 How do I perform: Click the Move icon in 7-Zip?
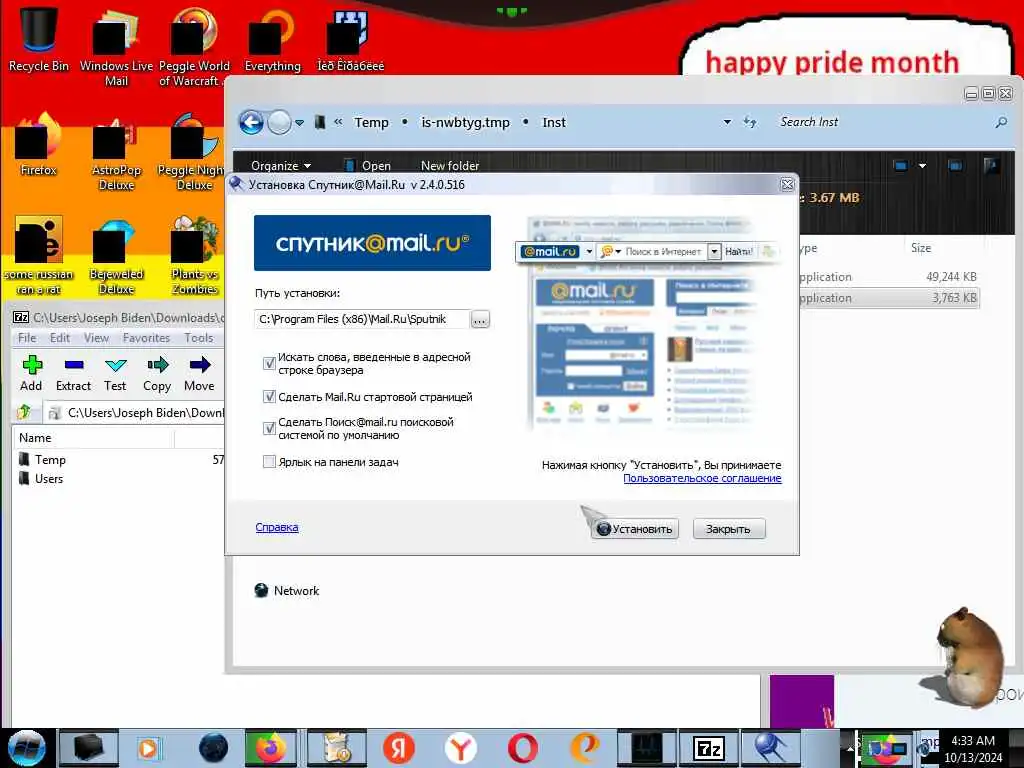tap(199, 373)
